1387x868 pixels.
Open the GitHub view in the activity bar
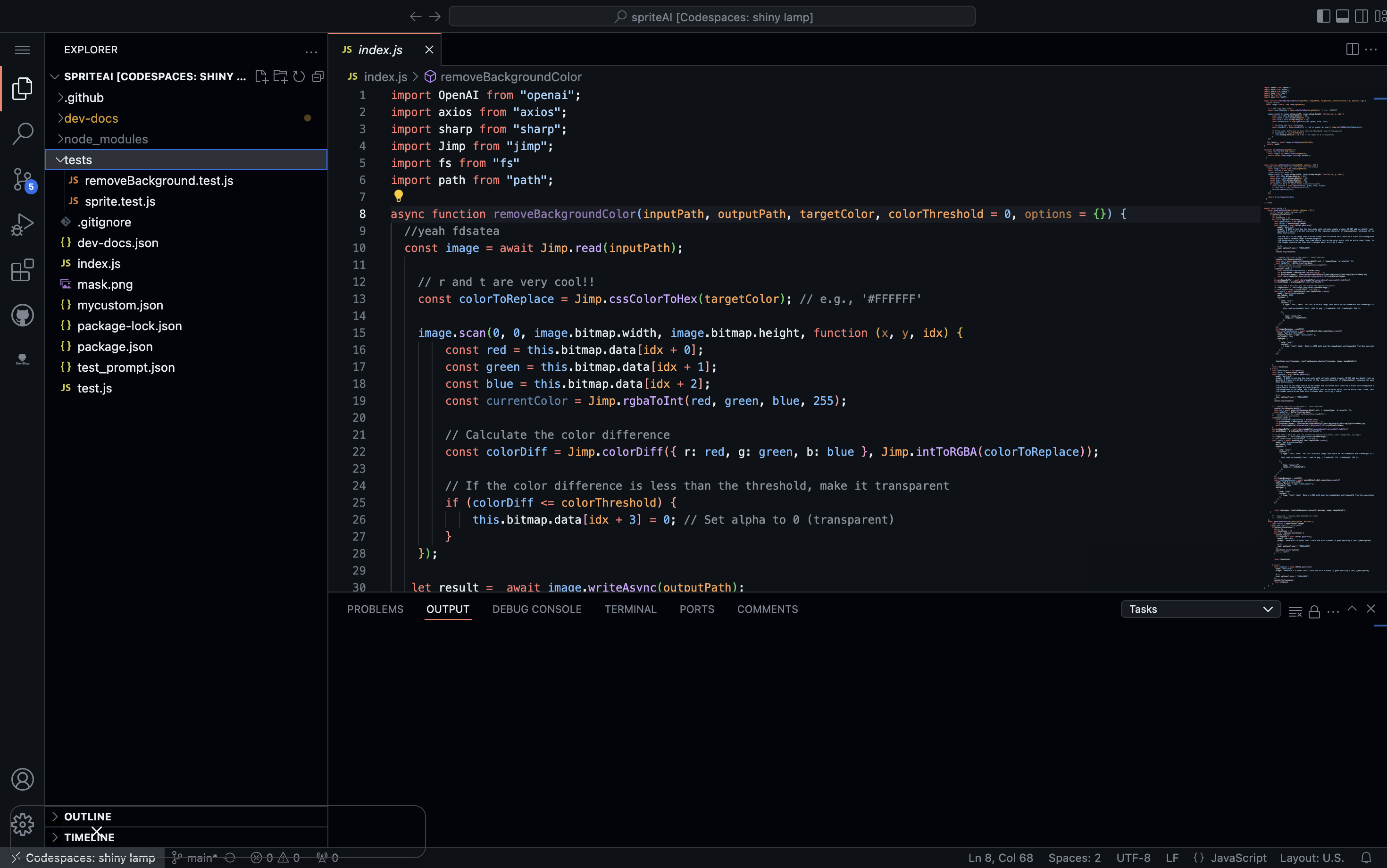tap(22, 315)
